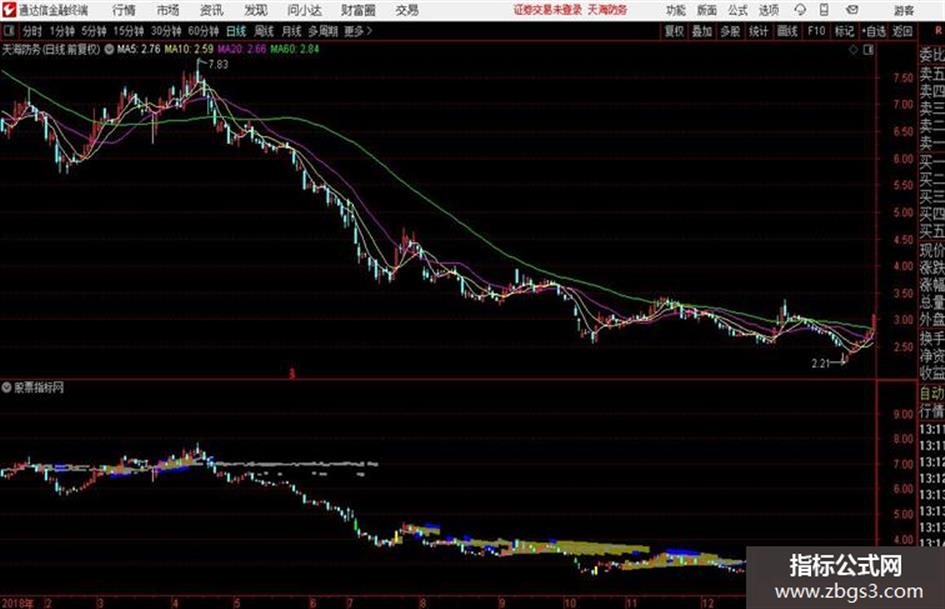Click the 通达信 red app logo
The image size is (945, 609).
[9, 10]
